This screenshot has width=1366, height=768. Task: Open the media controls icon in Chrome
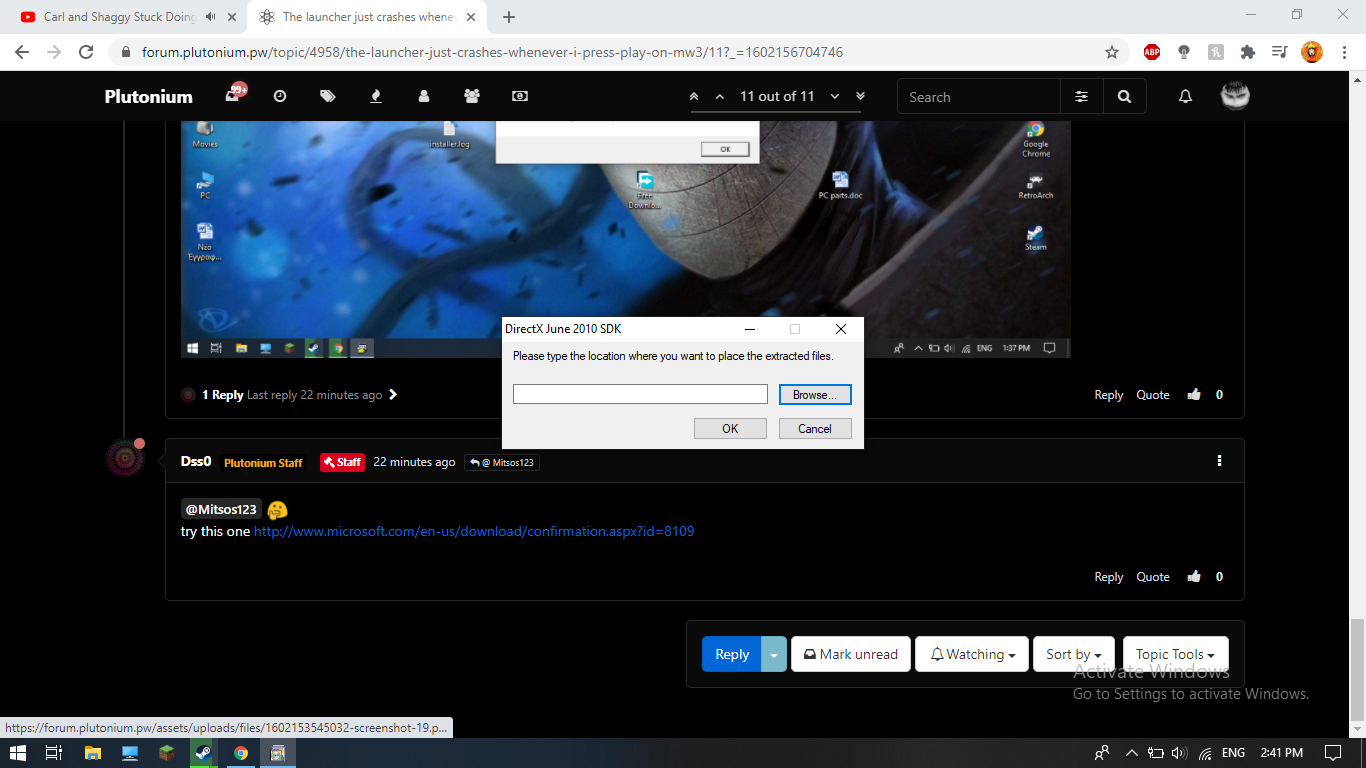1279,52
